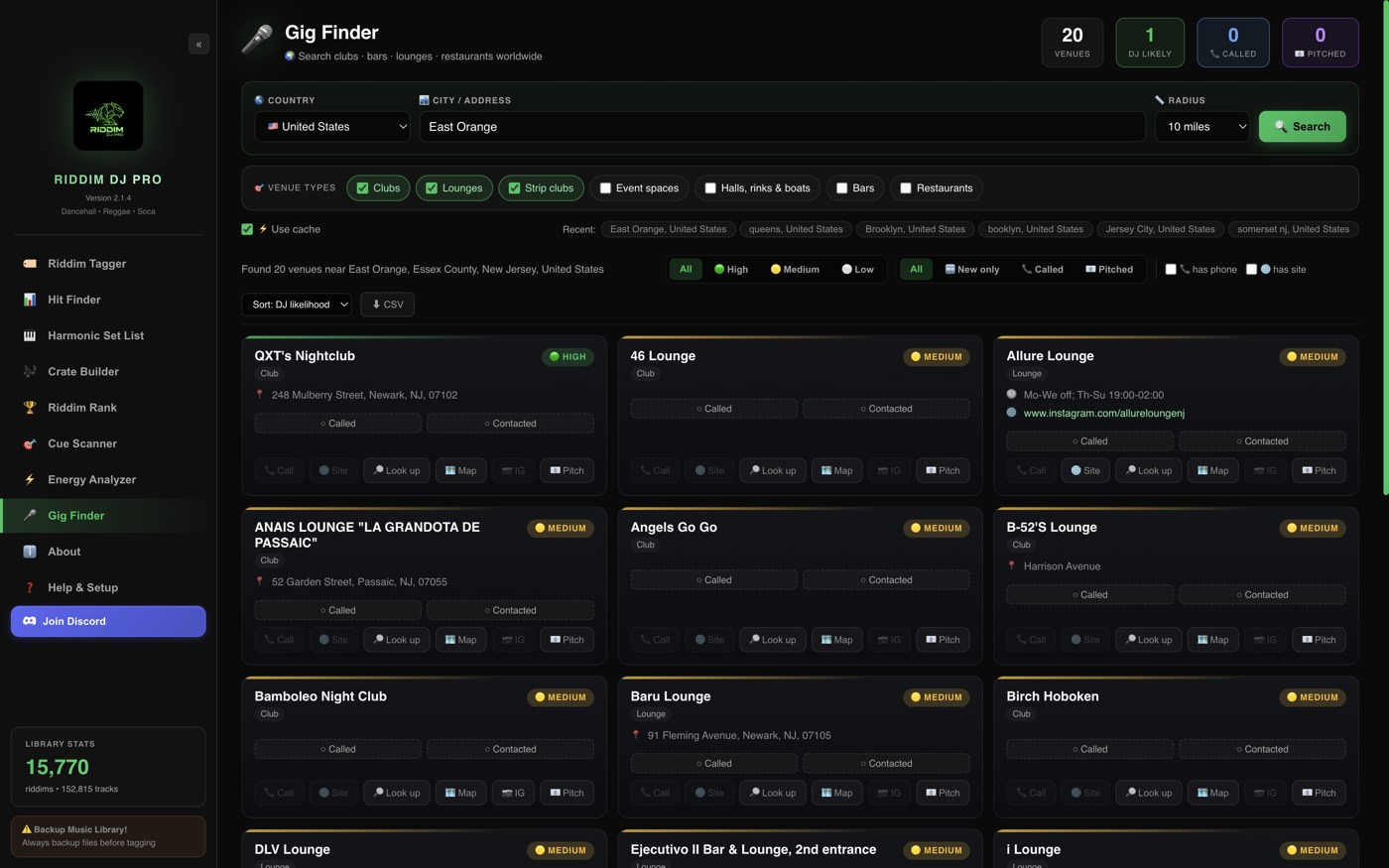Mark QXT's Nightclub as Contacted

510,424
